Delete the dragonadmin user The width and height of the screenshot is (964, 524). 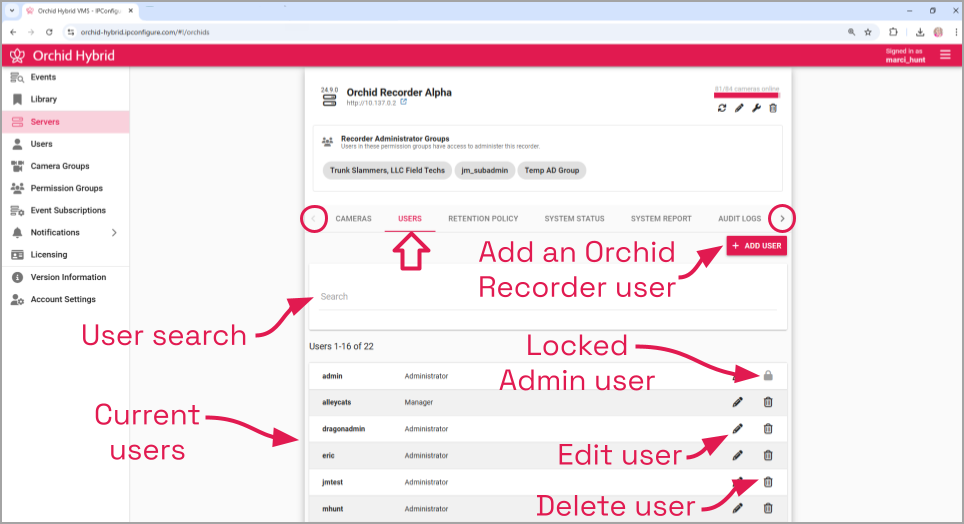(768, 429)
